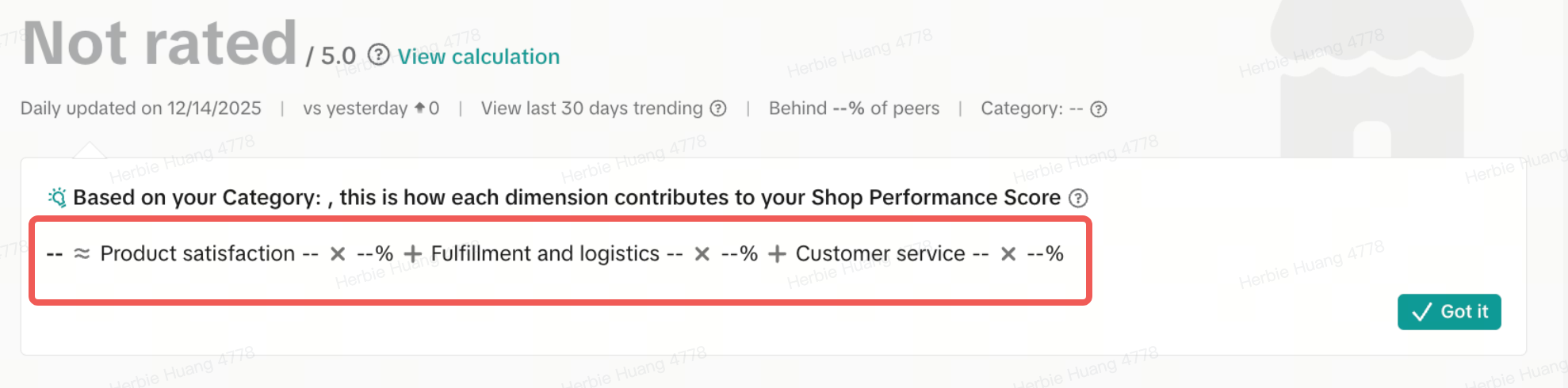This screenshot has height=388, width=1568.
Task: Click the up arrow beside vs yesterday
Action: (419, 108)
